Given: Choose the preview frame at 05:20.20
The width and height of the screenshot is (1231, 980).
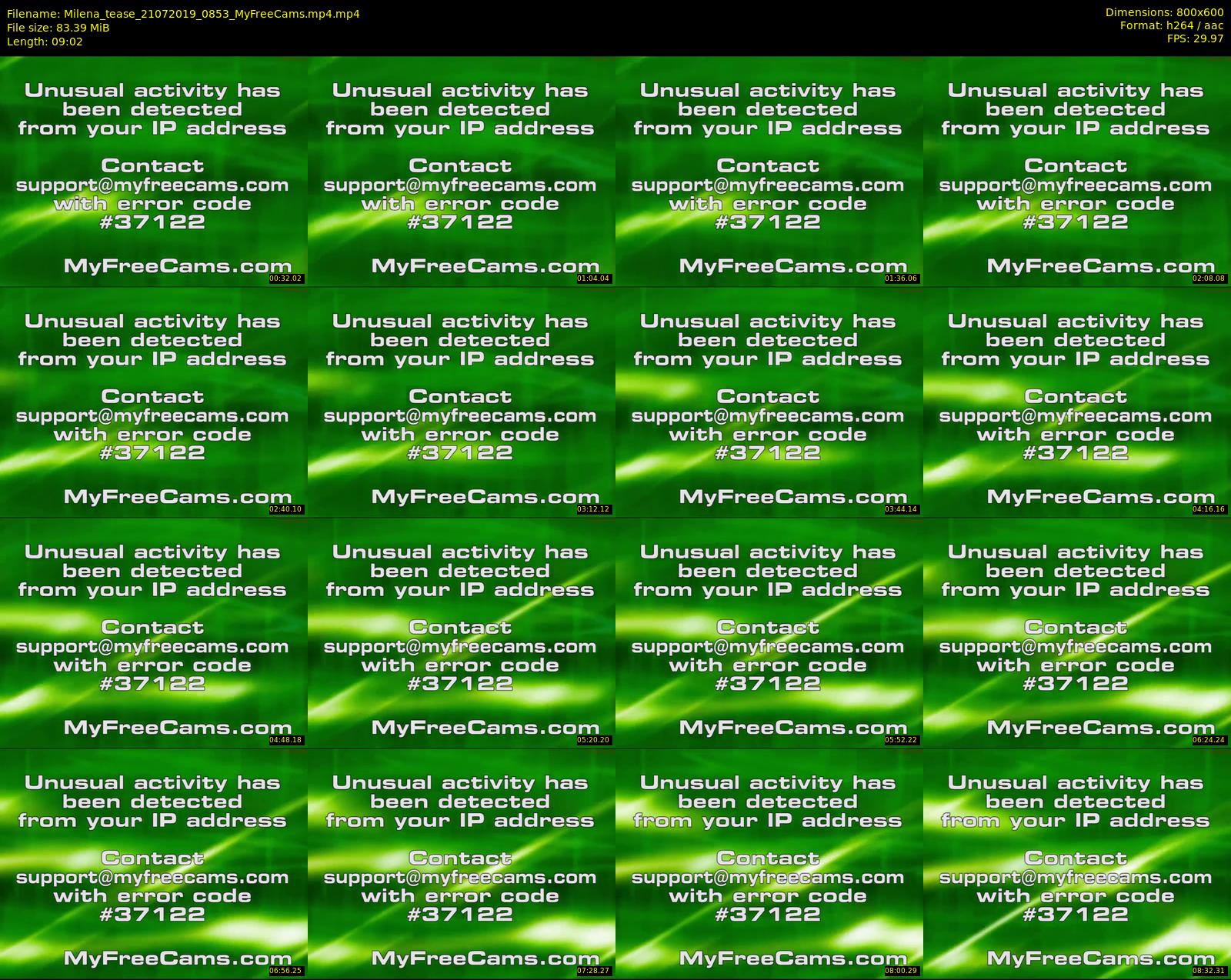Looking at the screenshot, I should coord(461,632).
